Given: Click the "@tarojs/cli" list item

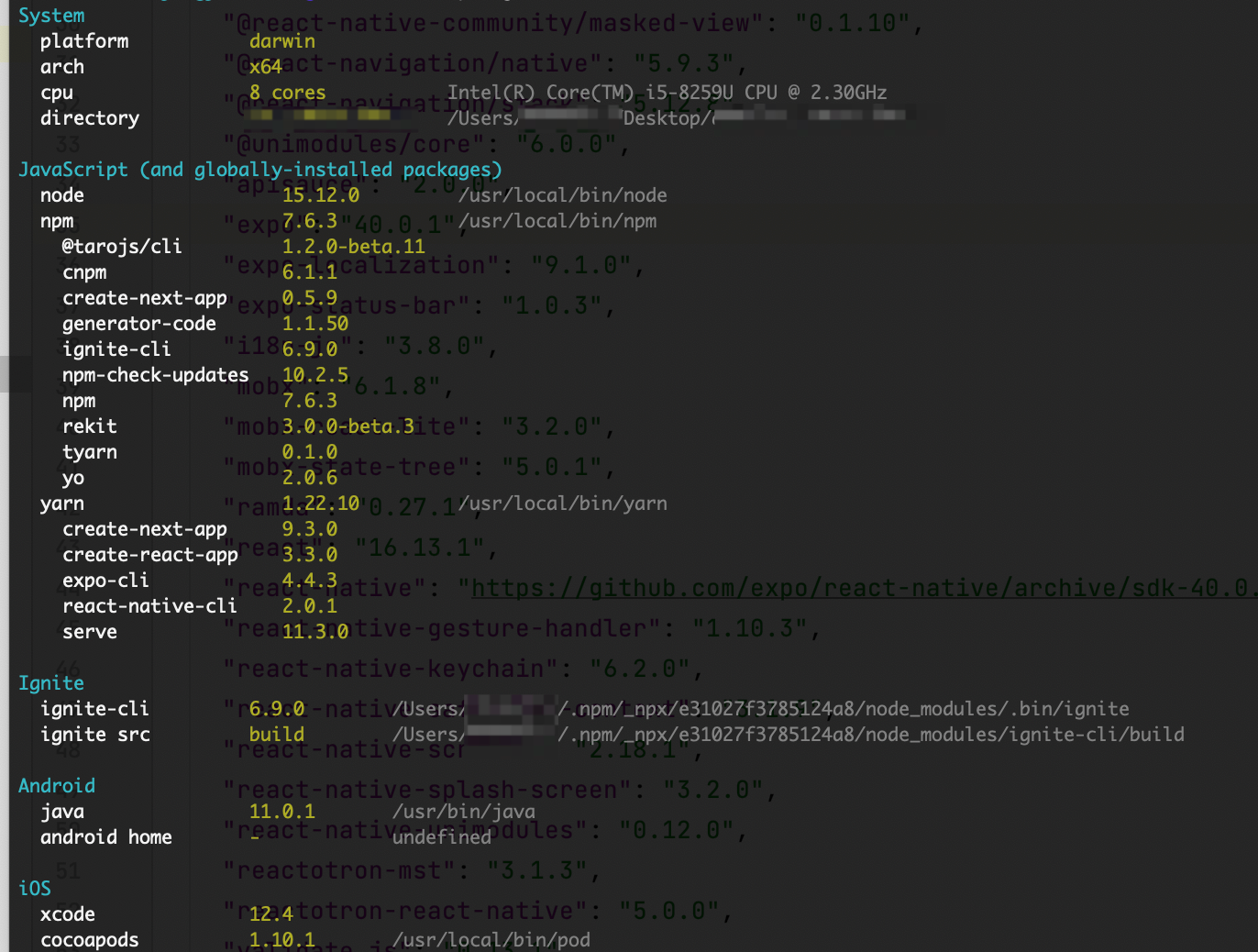Looking at the screenshot, I should (x=122, y=246).
